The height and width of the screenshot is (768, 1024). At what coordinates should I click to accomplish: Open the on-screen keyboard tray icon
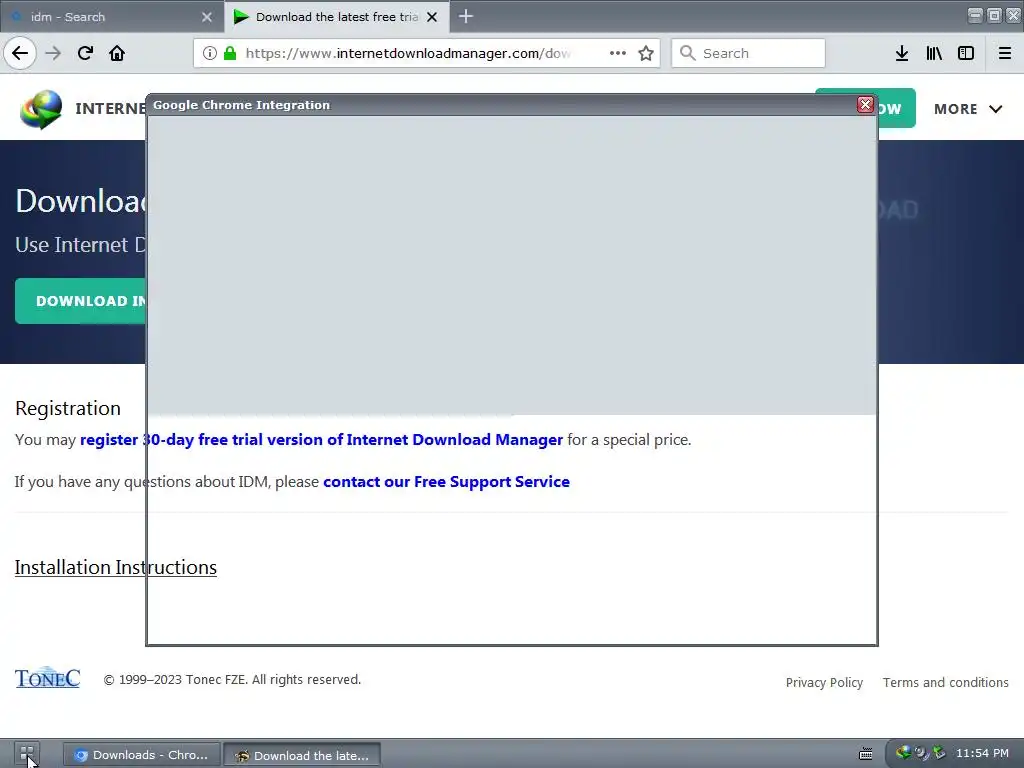pos(866,754)
